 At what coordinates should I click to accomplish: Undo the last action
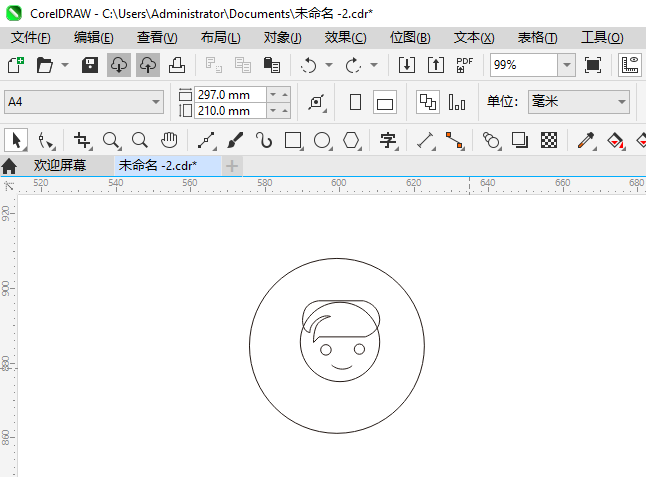[x=309, y=65]
